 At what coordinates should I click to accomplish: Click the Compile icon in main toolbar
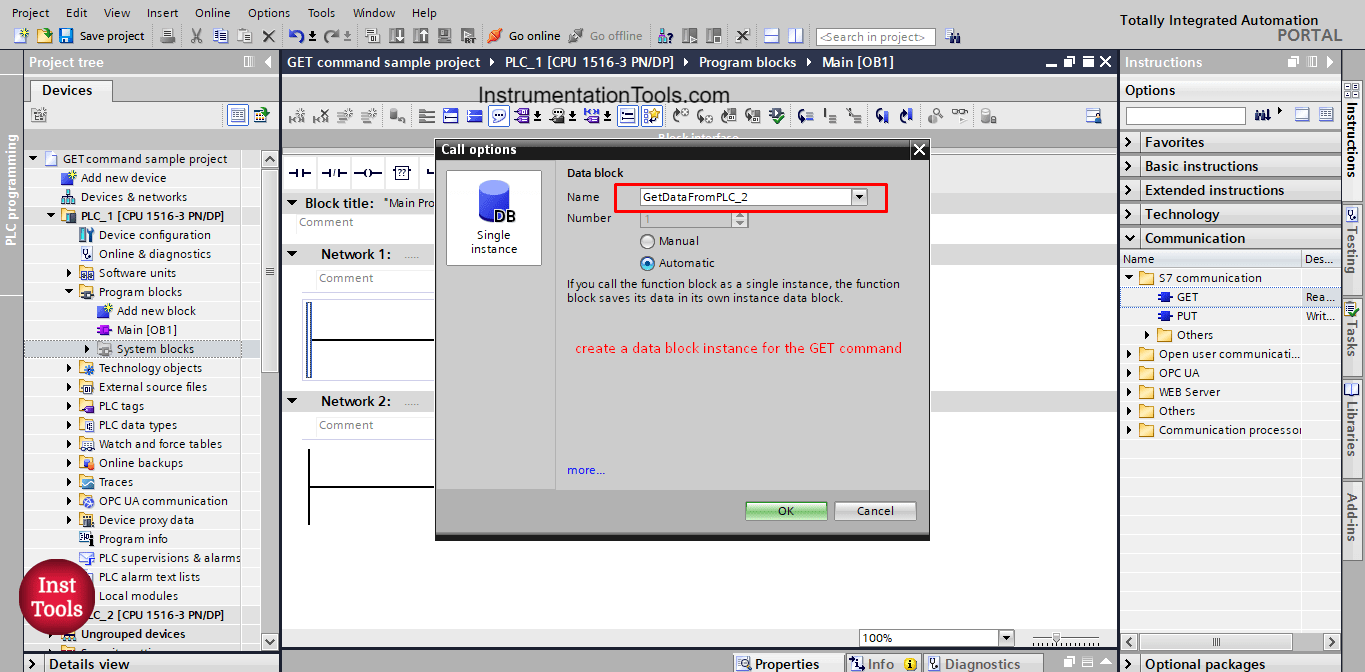372,36
